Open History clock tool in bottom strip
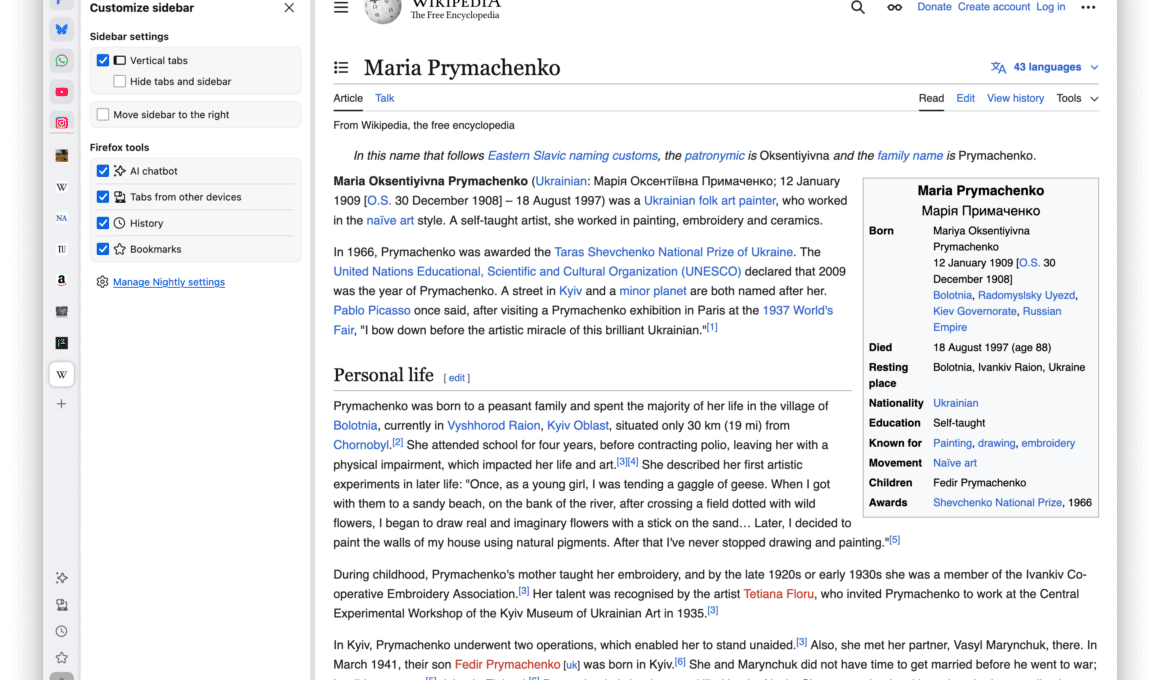Screen dimensions: 1160x680 coord(61,631)
